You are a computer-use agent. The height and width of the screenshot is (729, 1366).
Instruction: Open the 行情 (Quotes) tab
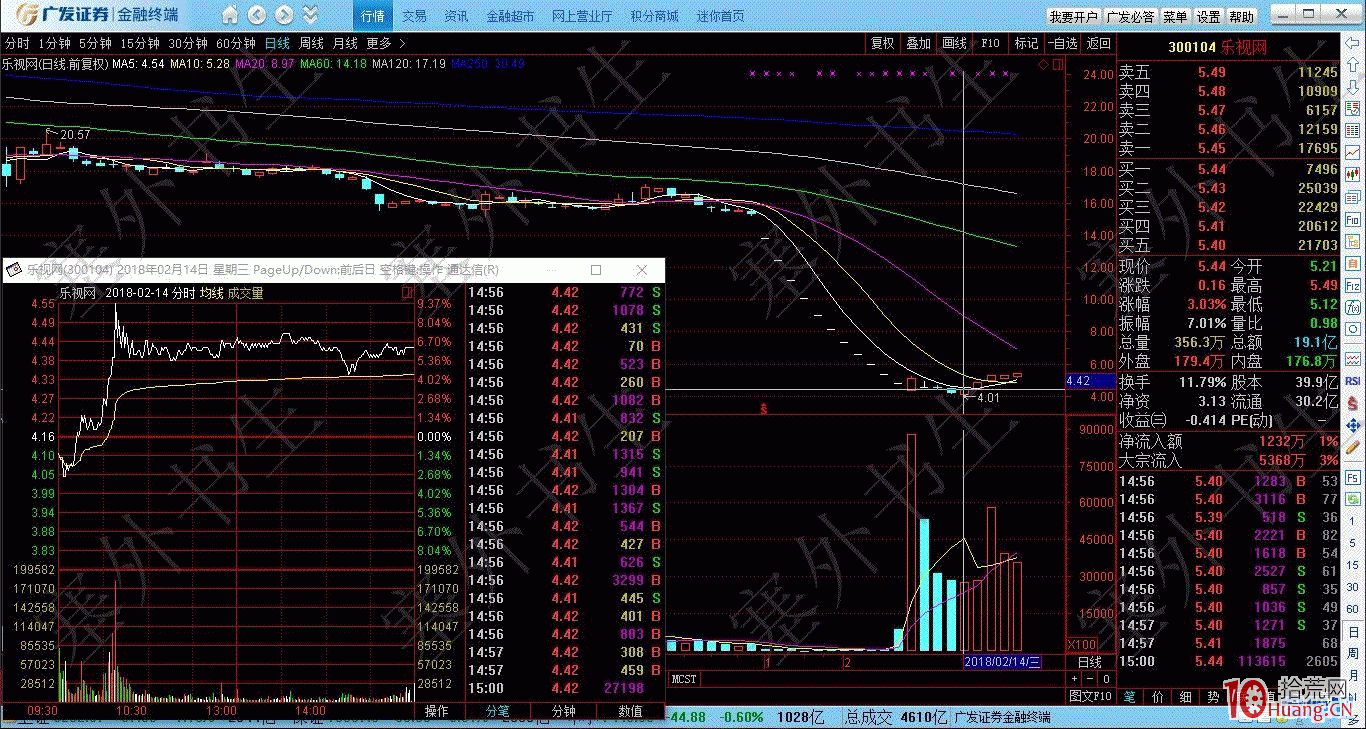pos(373,16)
